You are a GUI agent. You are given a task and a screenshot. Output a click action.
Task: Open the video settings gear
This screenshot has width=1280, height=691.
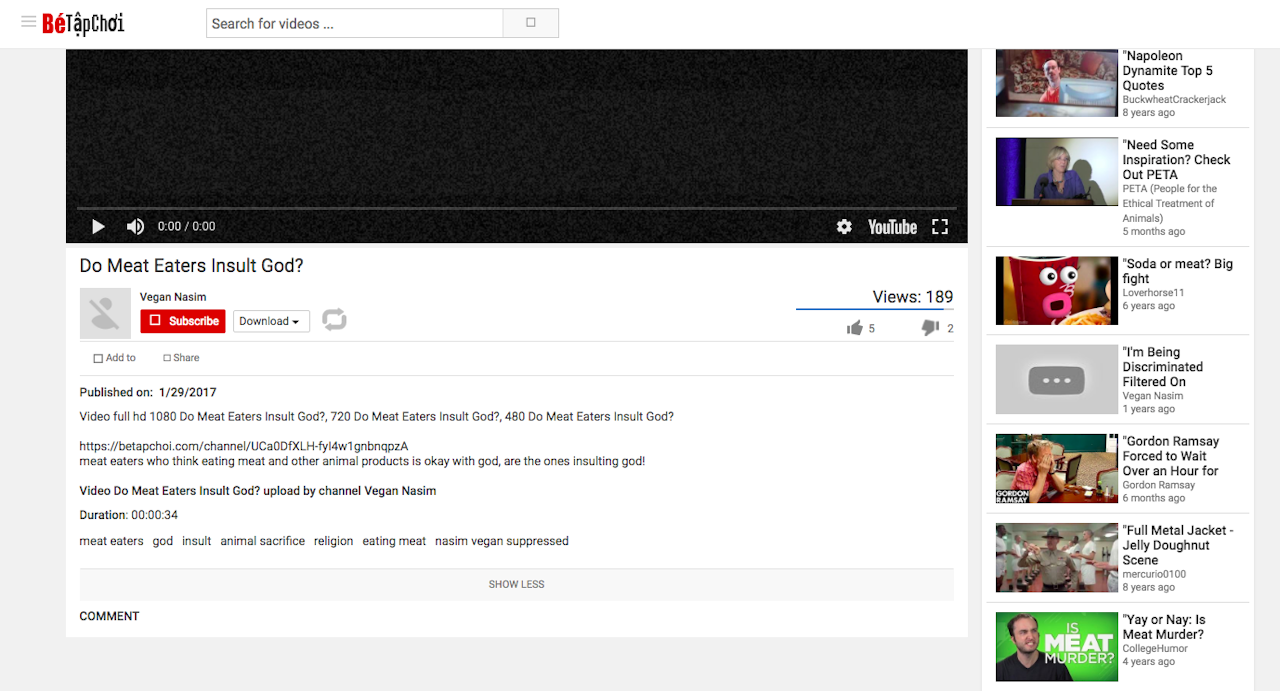pyautogui.click(x=844, y=227)
